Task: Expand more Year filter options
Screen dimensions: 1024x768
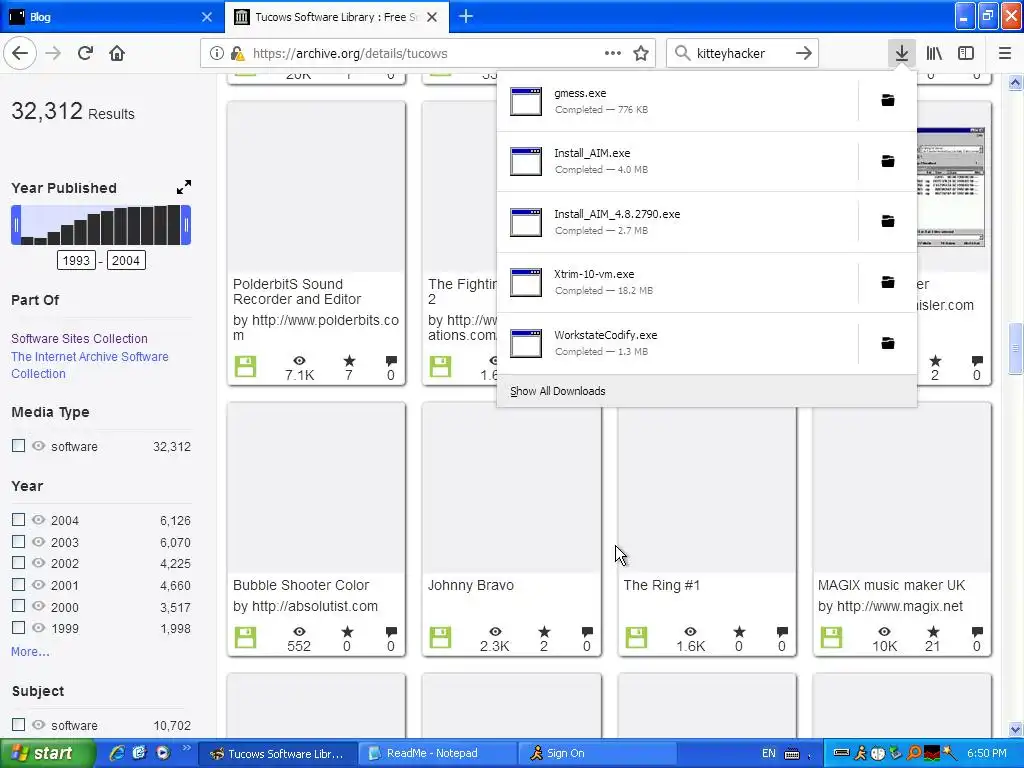Action: (x=30, y=652)
